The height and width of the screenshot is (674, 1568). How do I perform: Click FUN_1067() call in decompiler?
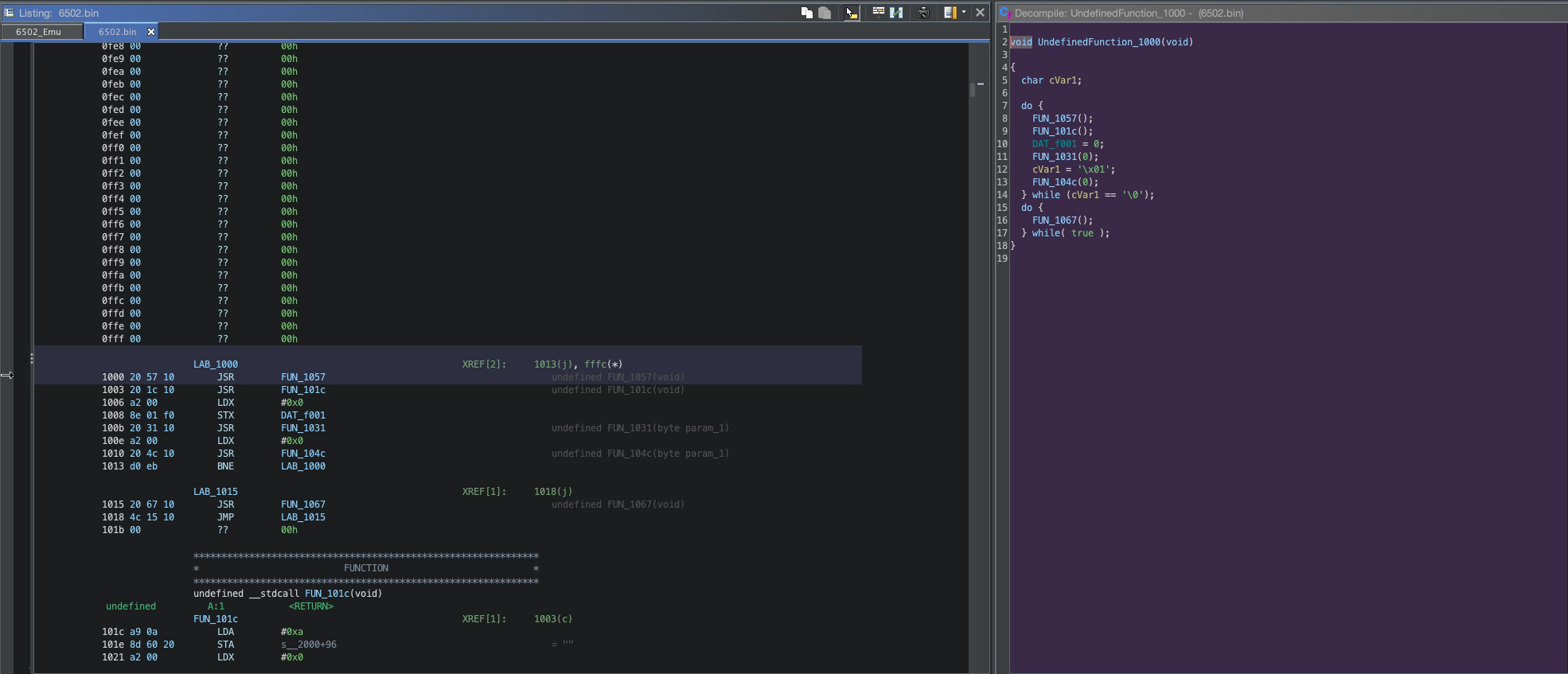click(1063, 220)
